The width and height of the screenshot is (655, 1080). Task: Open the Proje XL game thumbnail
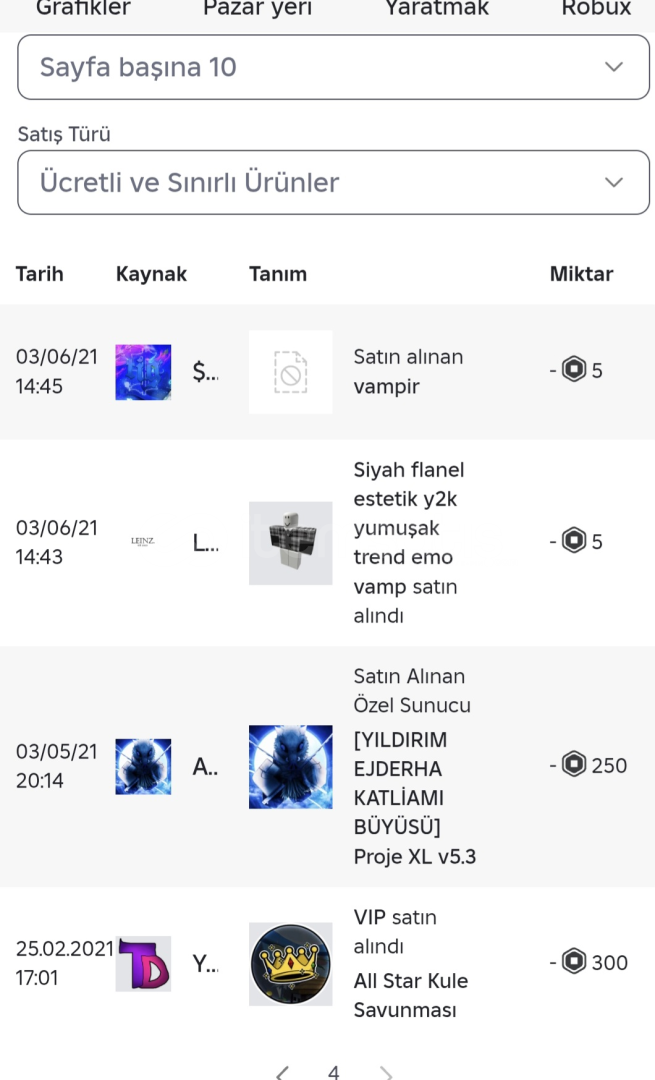click(290, 766)
